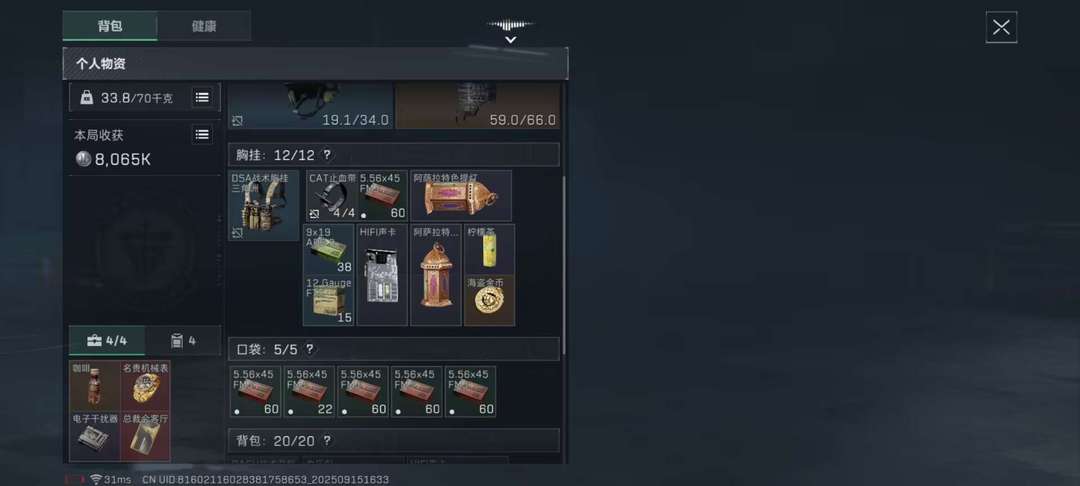Switch to the safe box 4/4 tab

[107, 341]
